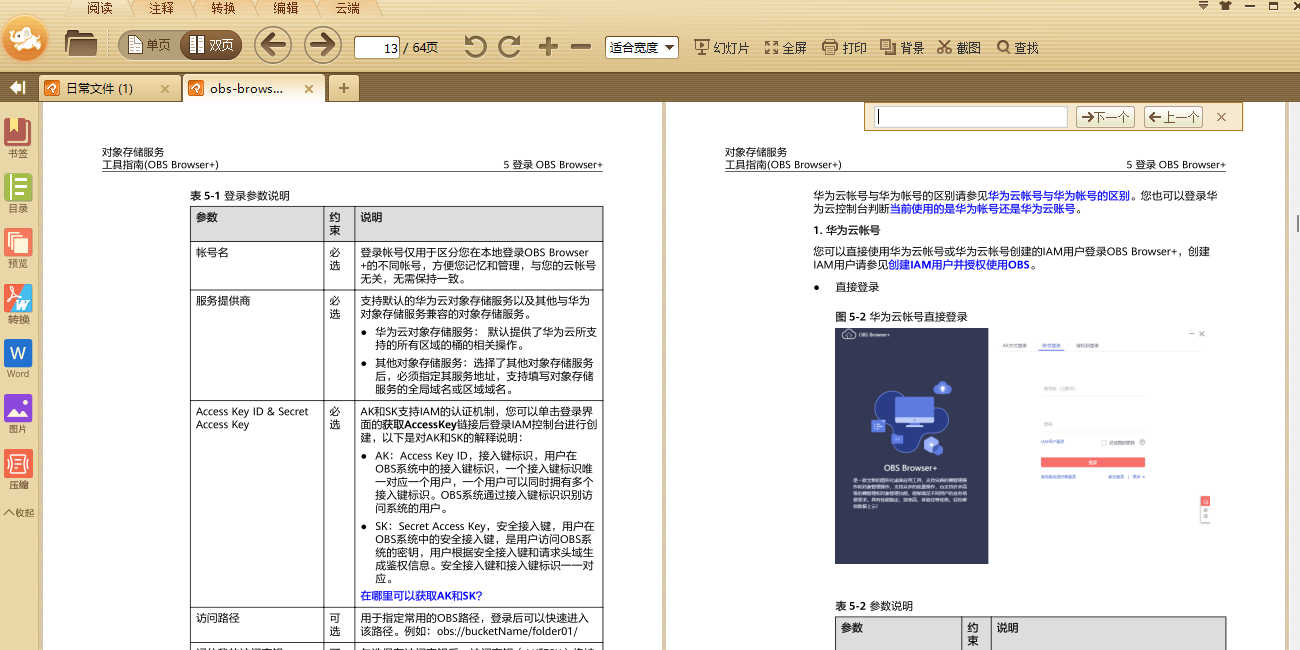1300x650 pixels.
Task: Go to previous page arrow
Action: 272,45
